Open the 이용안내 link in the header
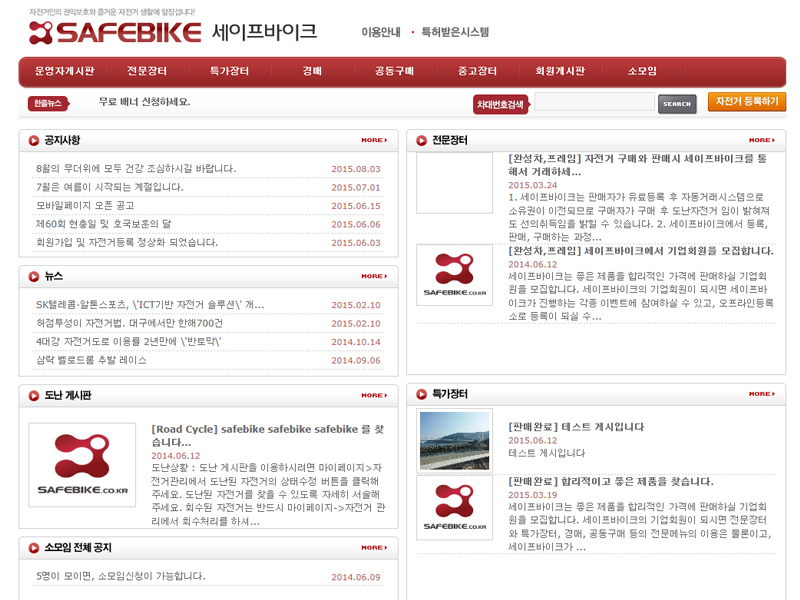This screenshot has height=600, width=800. click(381, 32)
